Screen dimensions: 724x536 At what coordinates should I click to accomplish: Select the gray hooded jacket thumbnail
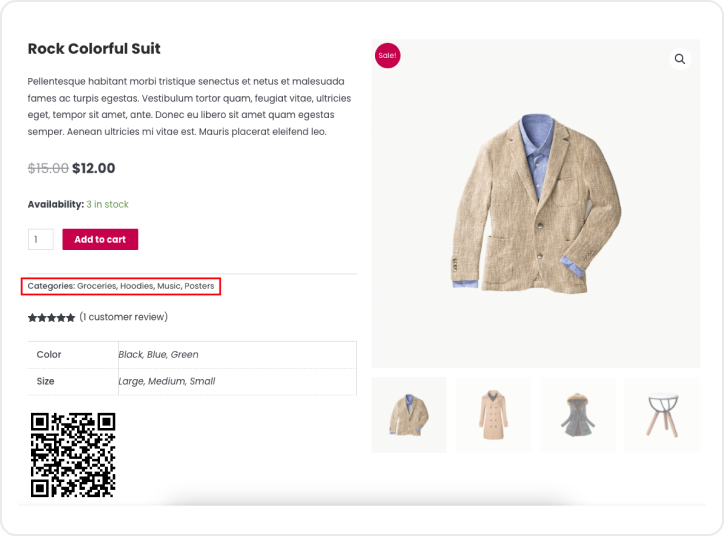pos(577,414)
